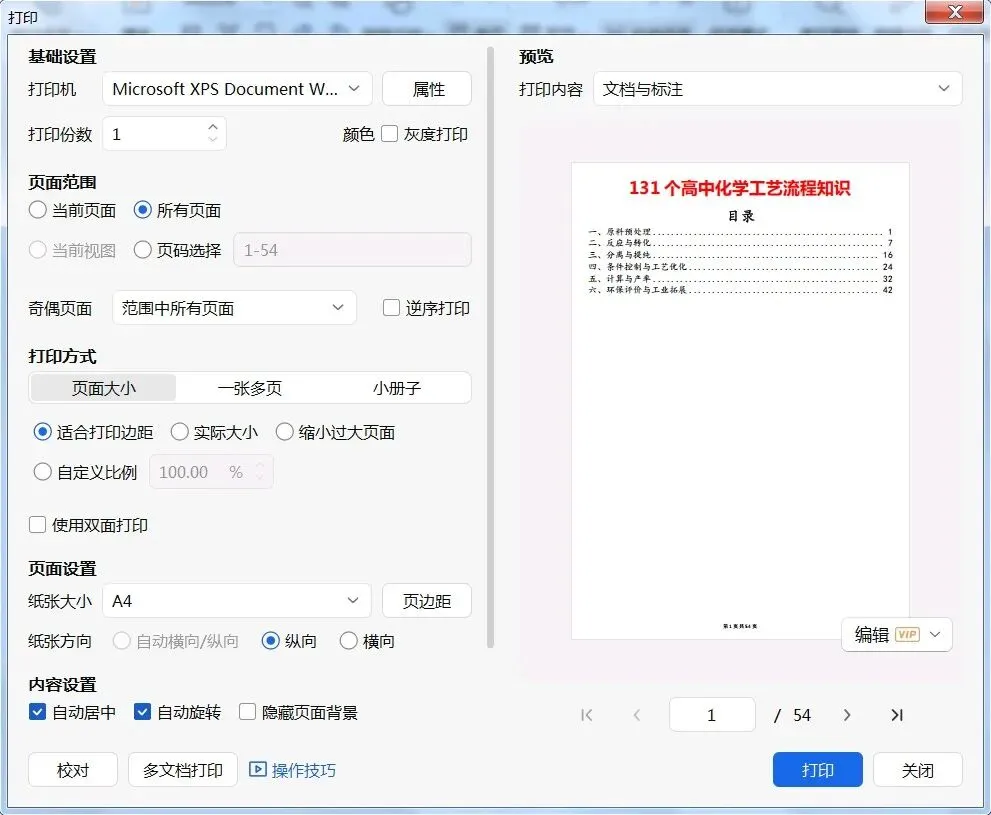Go to next preview page
This screenshot has width=991, height=815.
tap(847, 715)
